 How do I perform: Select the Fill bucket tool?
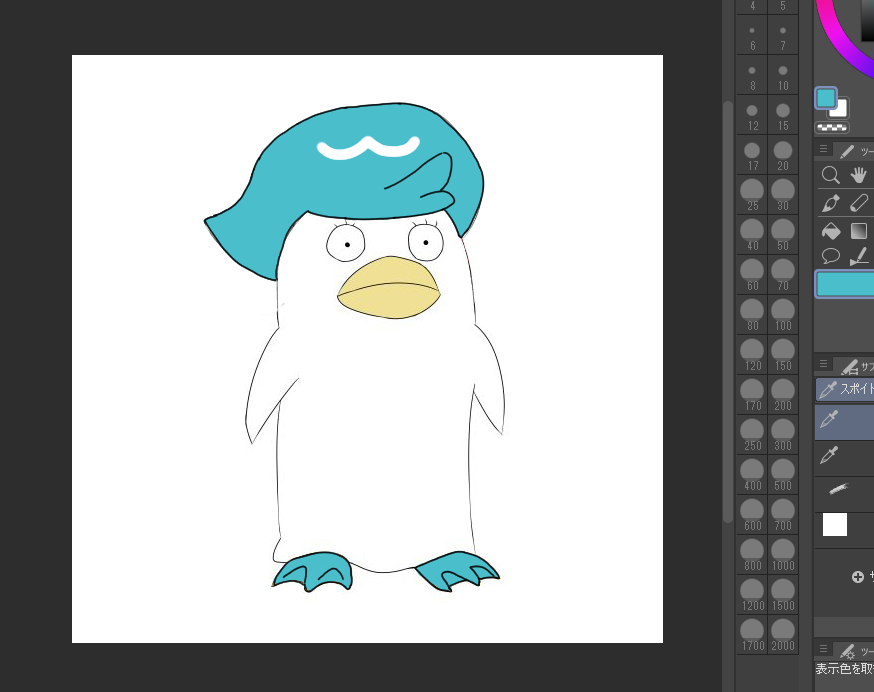tap(831, 230)
